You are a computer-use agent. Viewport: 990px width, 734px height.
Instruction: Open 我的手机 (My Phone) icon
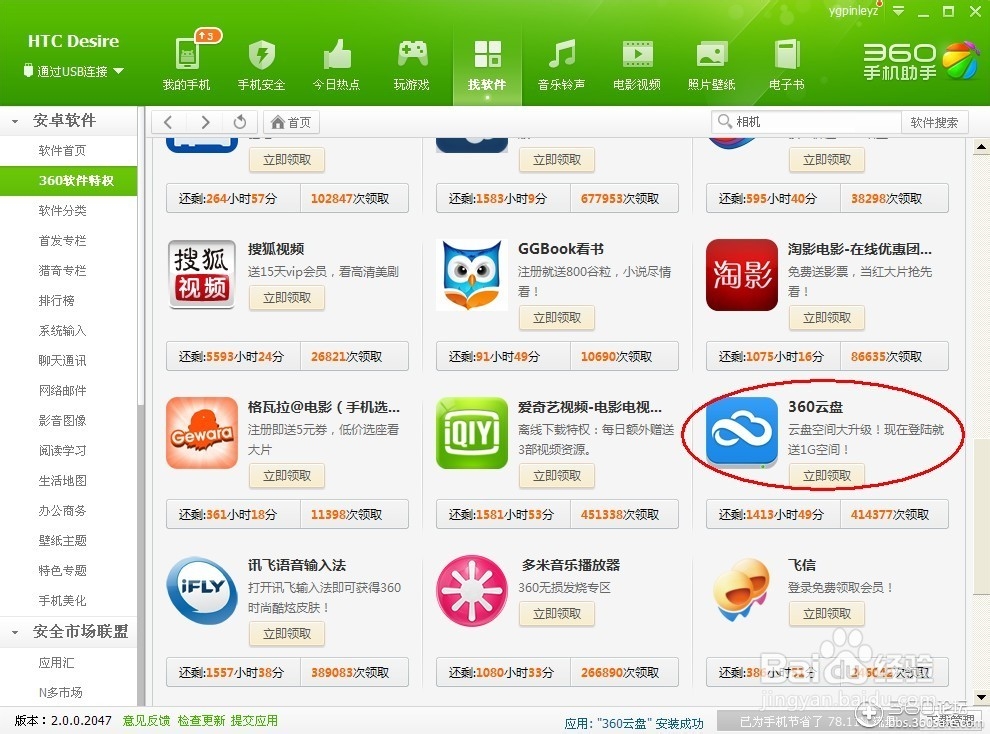point(186,63)
